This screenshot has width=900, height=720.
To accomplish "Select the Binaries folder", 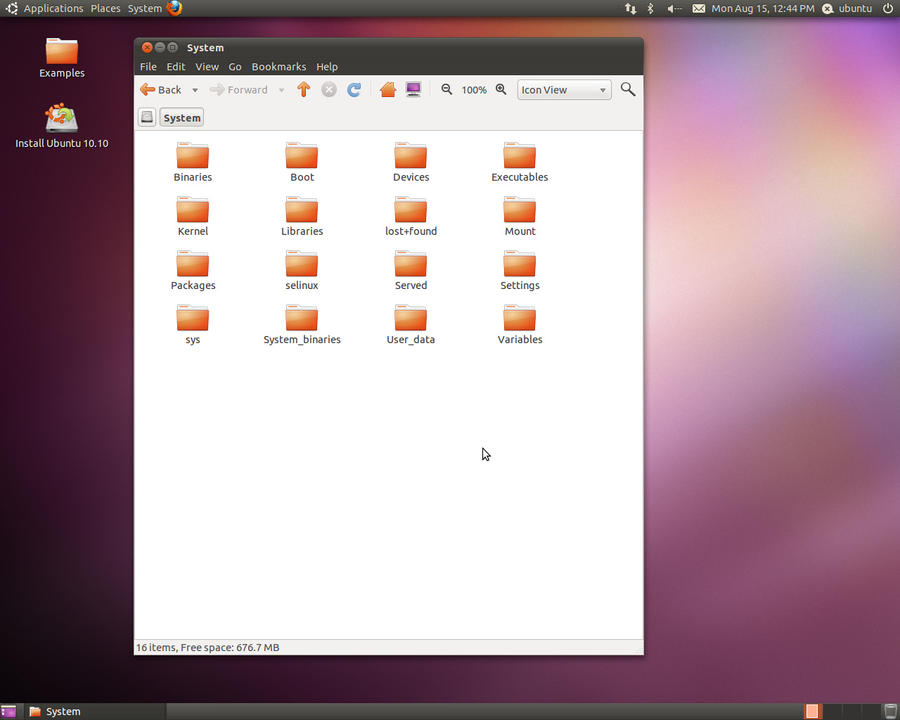I will point(193,162).
